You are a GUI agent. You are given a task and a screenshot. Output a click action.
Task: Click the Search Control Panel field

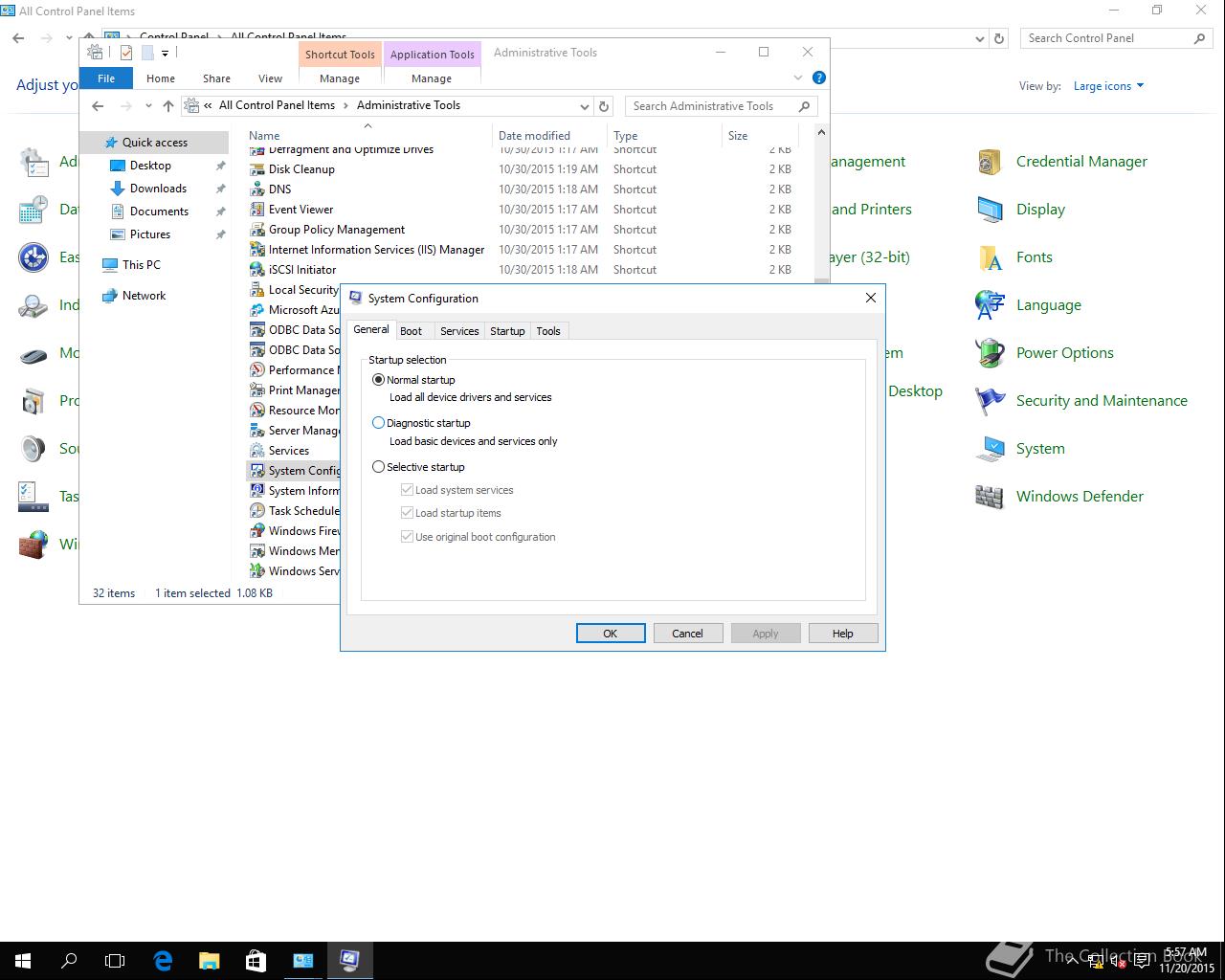tap(1116, 38)
